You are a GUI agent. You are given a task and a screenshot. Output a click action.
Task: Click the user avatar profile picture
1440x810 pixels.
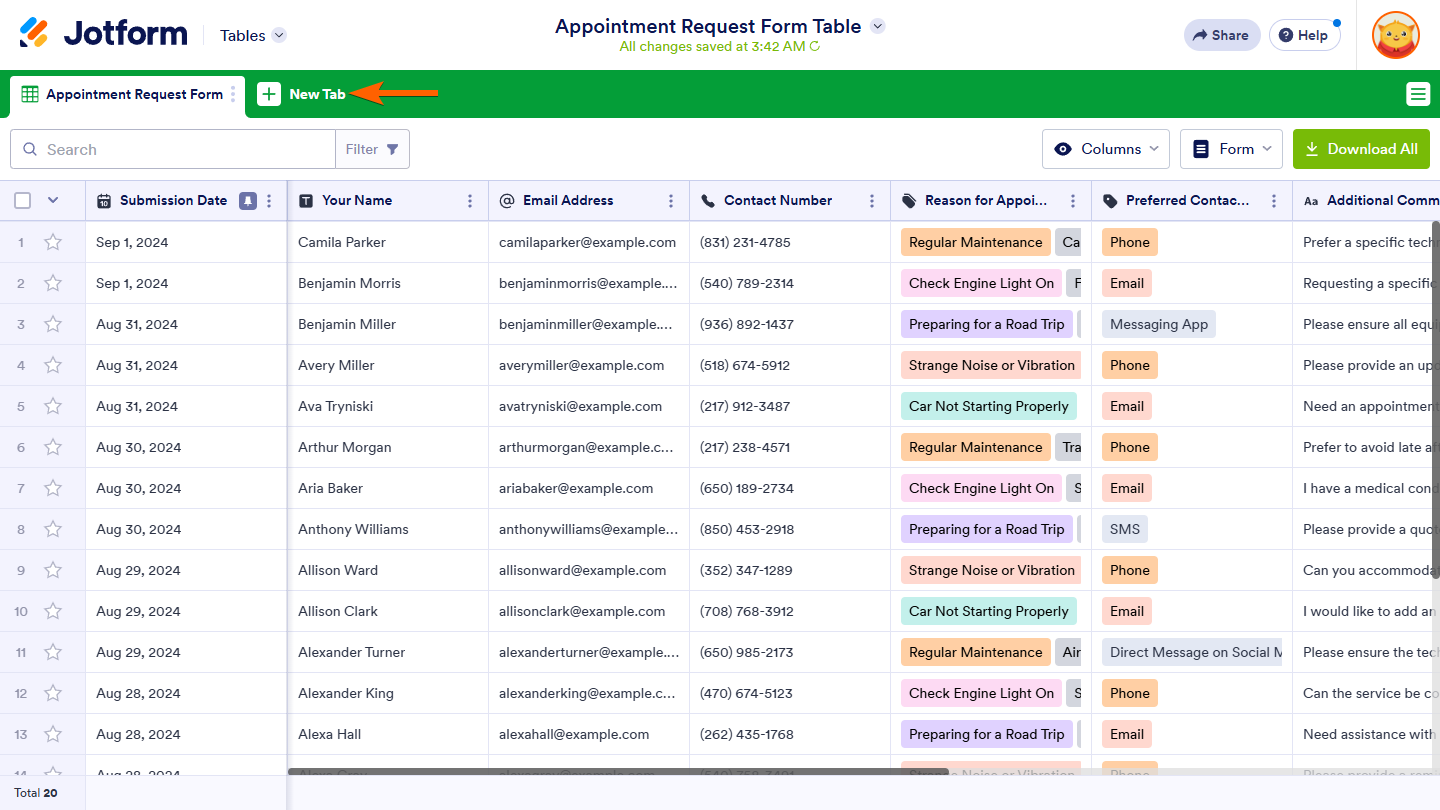pos(1395,35)
